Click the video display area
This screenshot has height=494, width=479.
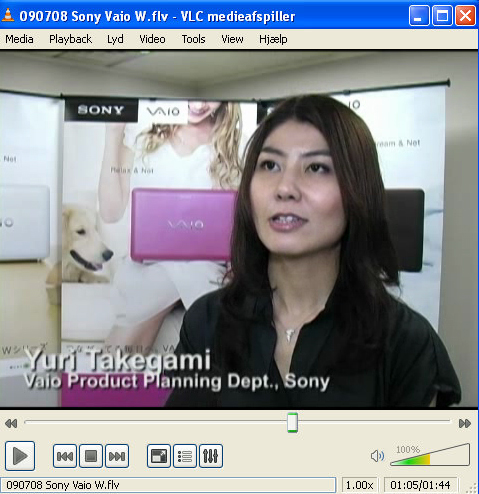(239, 229)
